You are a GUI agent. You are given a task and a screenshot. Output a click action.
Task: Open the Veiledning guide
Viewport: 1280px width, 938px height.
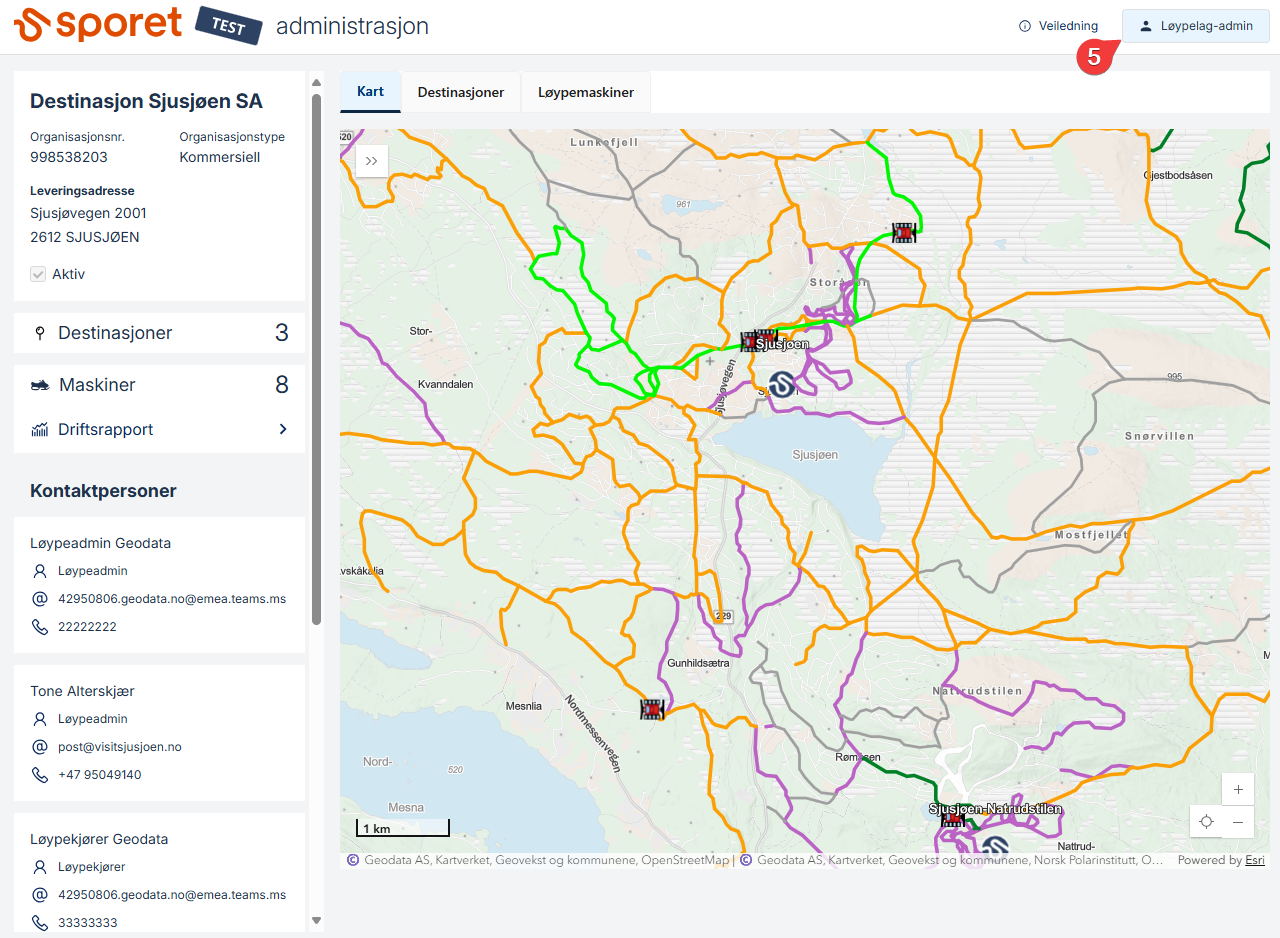pos(1058,26)
